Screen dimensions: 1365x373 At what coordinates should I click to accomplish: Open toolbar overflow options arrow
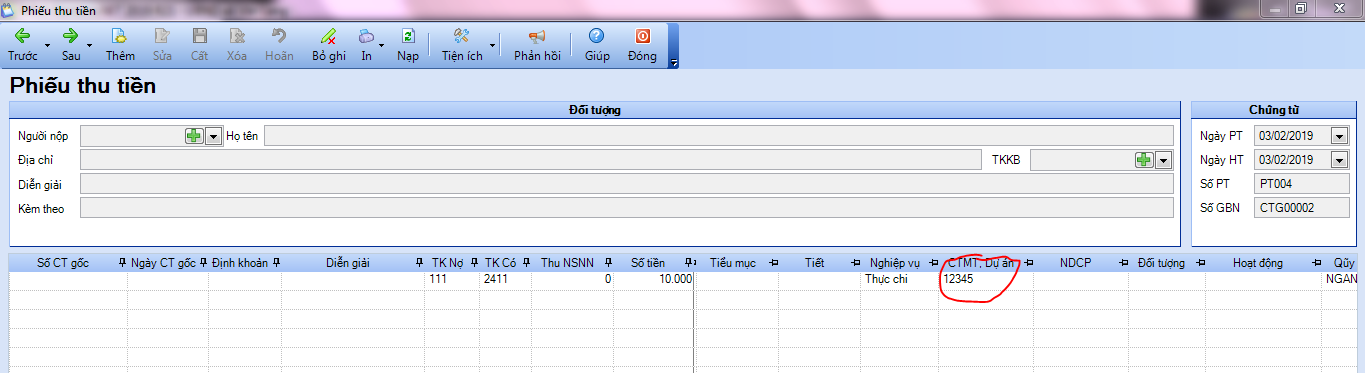[x=674, y=63]
